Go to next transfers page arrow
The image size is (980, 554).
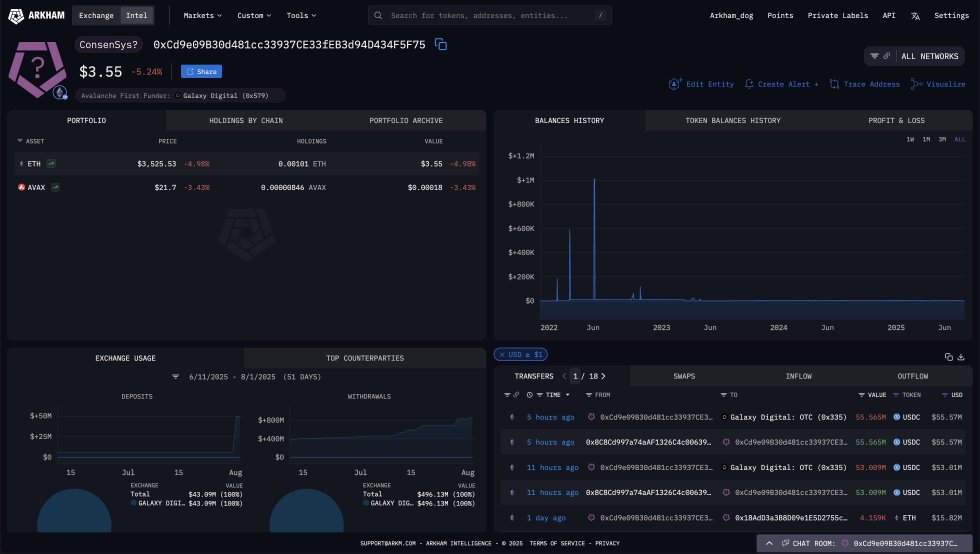603,376
